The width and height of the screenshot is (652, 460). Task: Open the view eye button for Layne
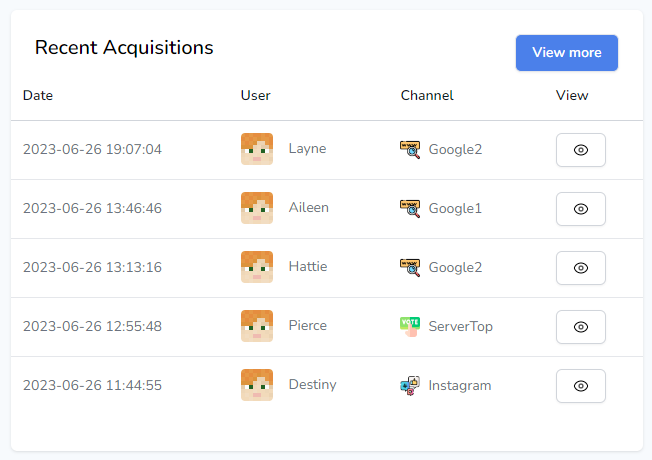581,150
